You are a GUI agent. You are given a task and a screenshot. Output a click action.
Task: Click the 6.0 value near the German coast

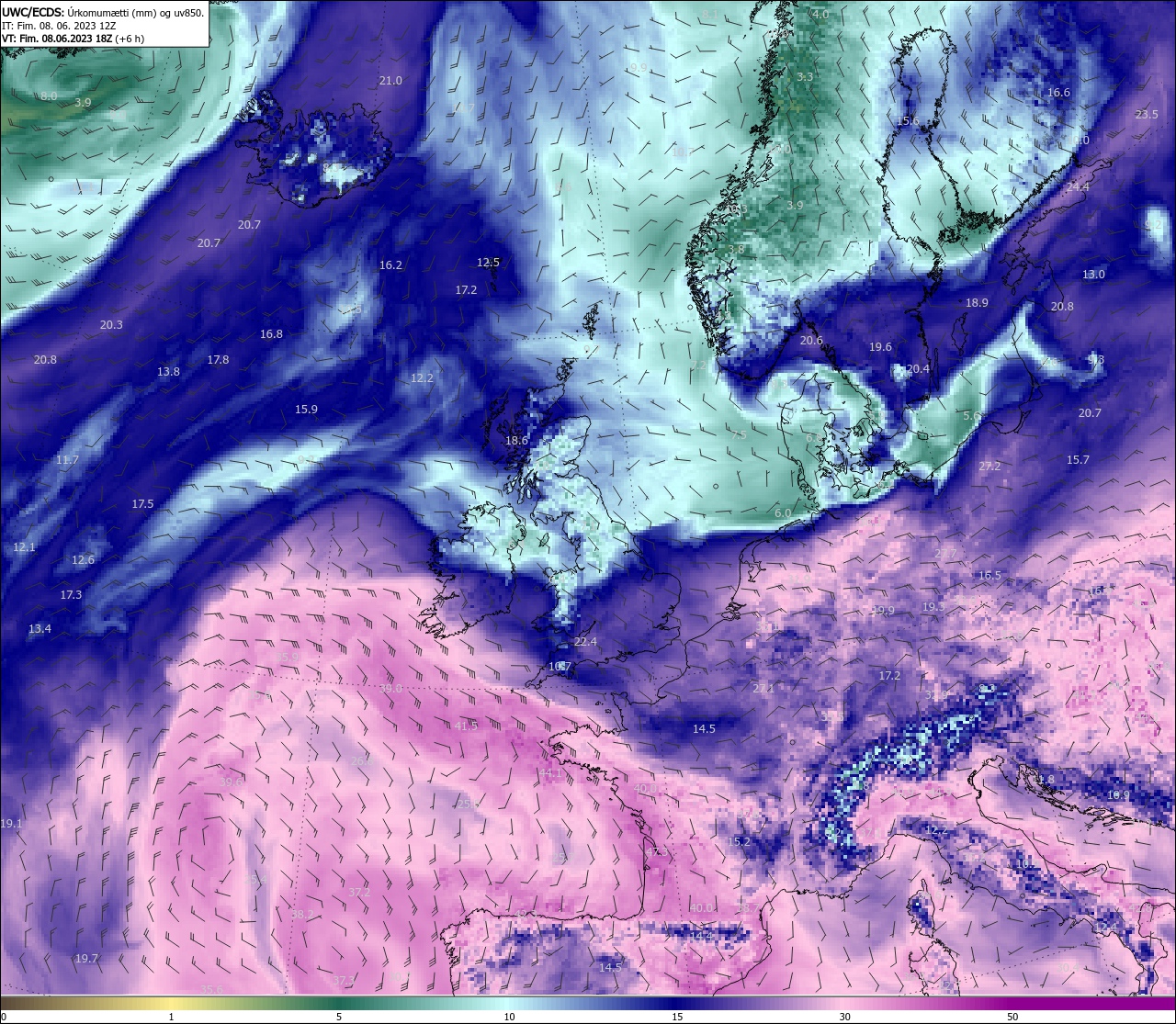click(783, 513)
